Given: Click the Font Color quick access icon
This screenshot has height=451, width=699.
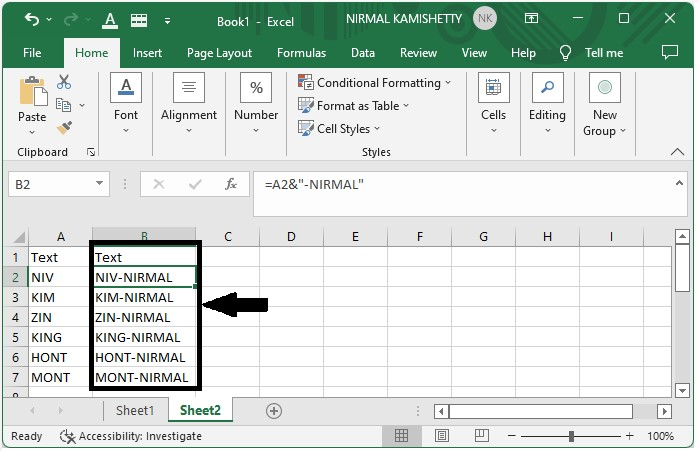Looking at the screenshot, I should pyautogui.click(x=110, y=20).
